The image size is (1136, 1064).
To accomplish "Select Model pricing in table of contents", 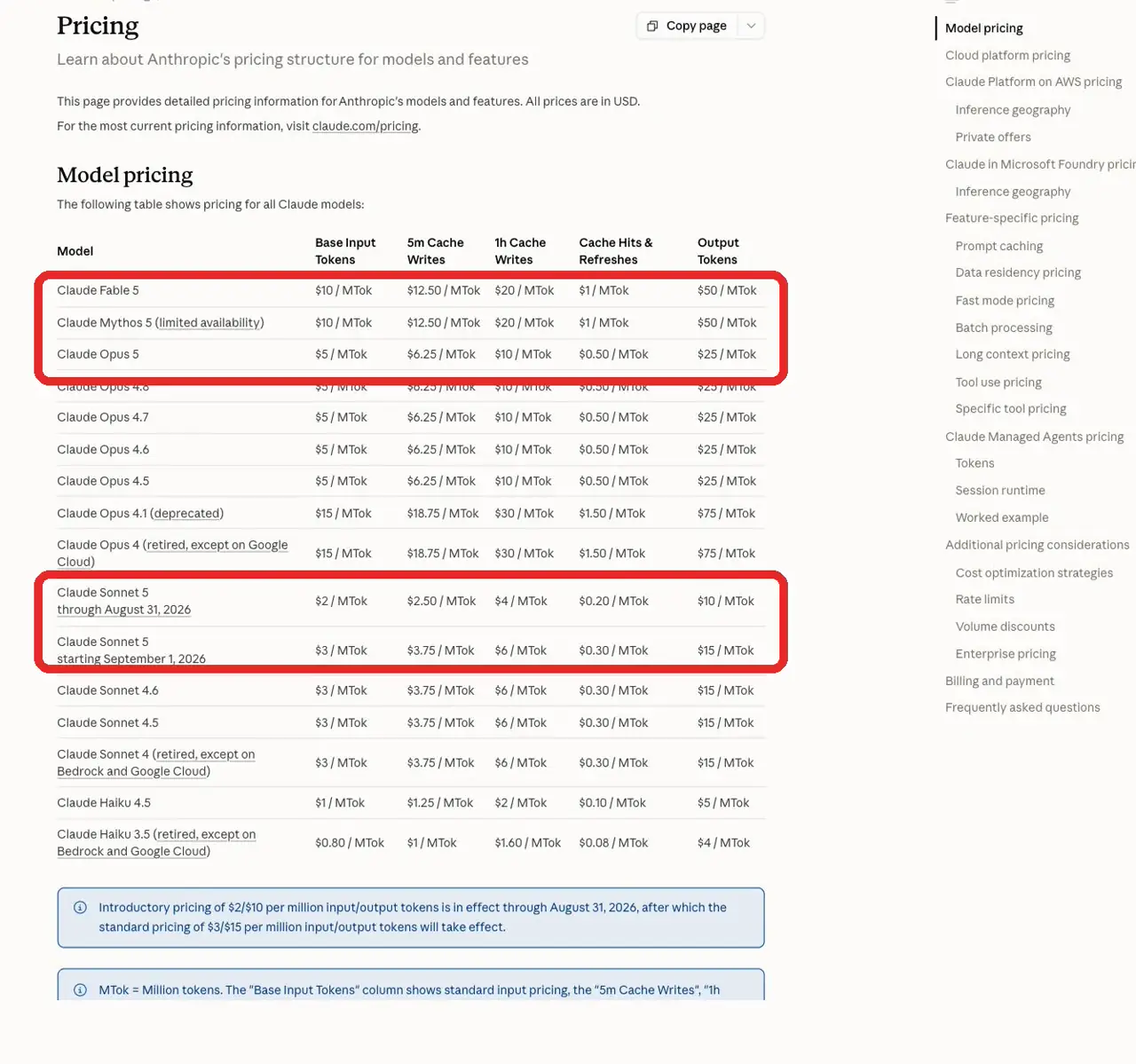I will click(983, 28).
